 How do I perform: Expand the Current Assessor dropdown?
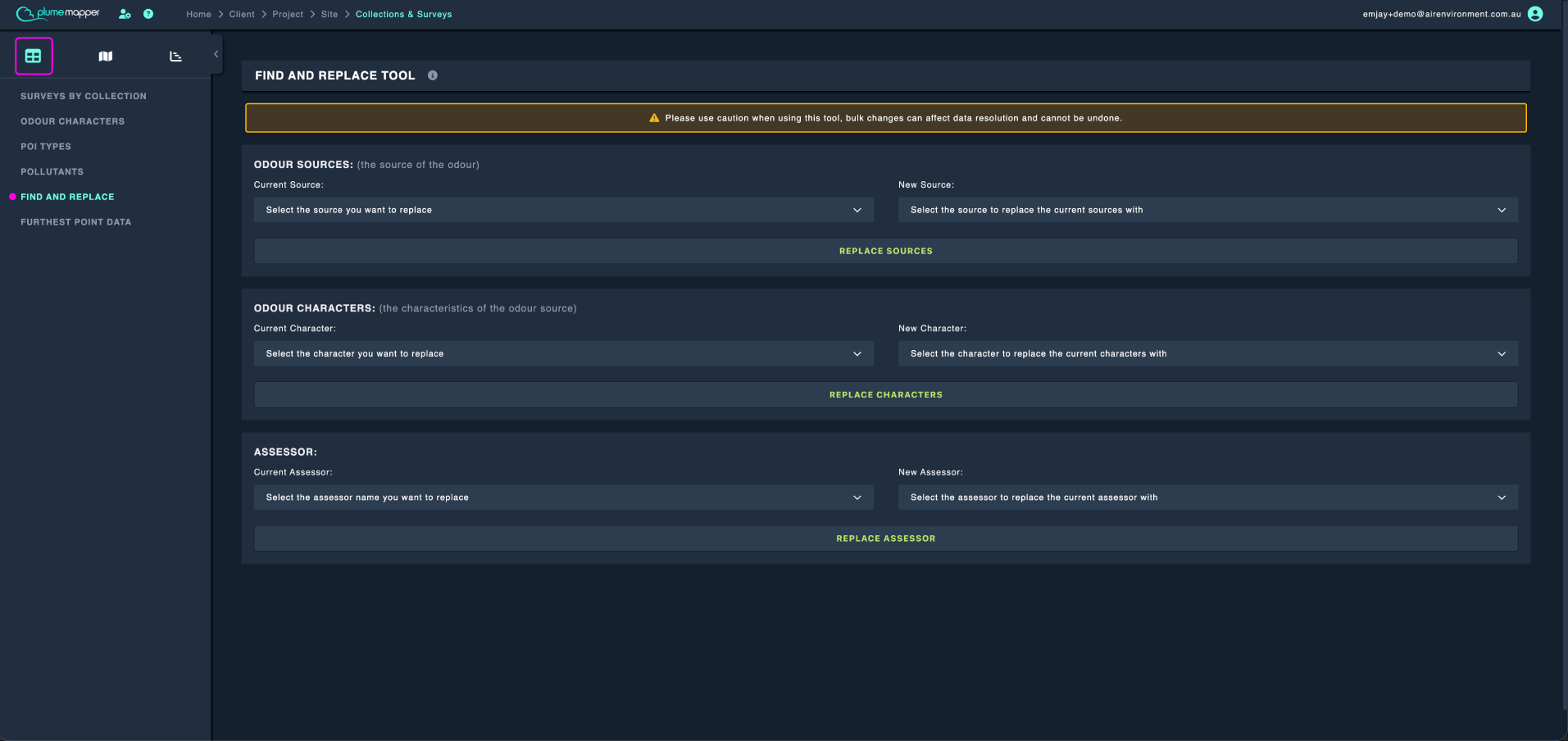pos(564,498)
